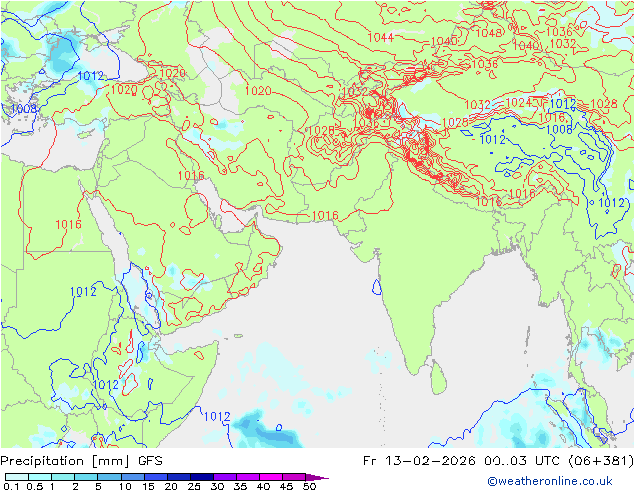This screenshot has height=490, width=634.
Task: Pick the 20–25 mm dark blue swatch
Action: [178, 477]
